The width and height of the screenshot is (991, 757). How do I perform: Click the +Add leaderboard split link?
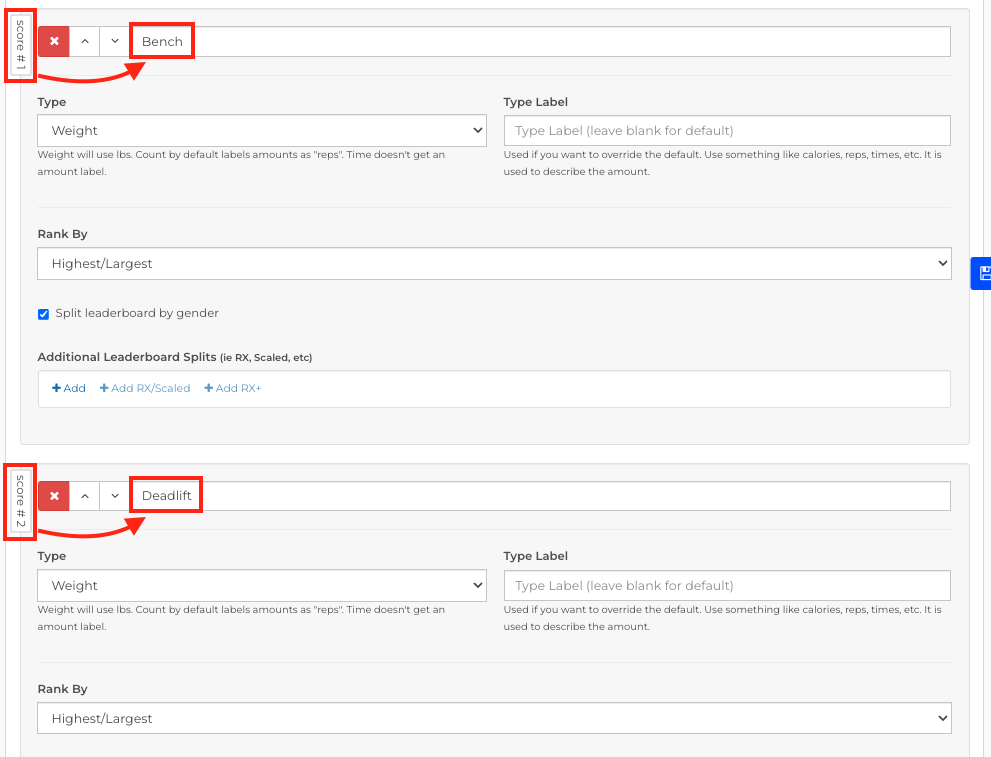(x=69, y=388)
